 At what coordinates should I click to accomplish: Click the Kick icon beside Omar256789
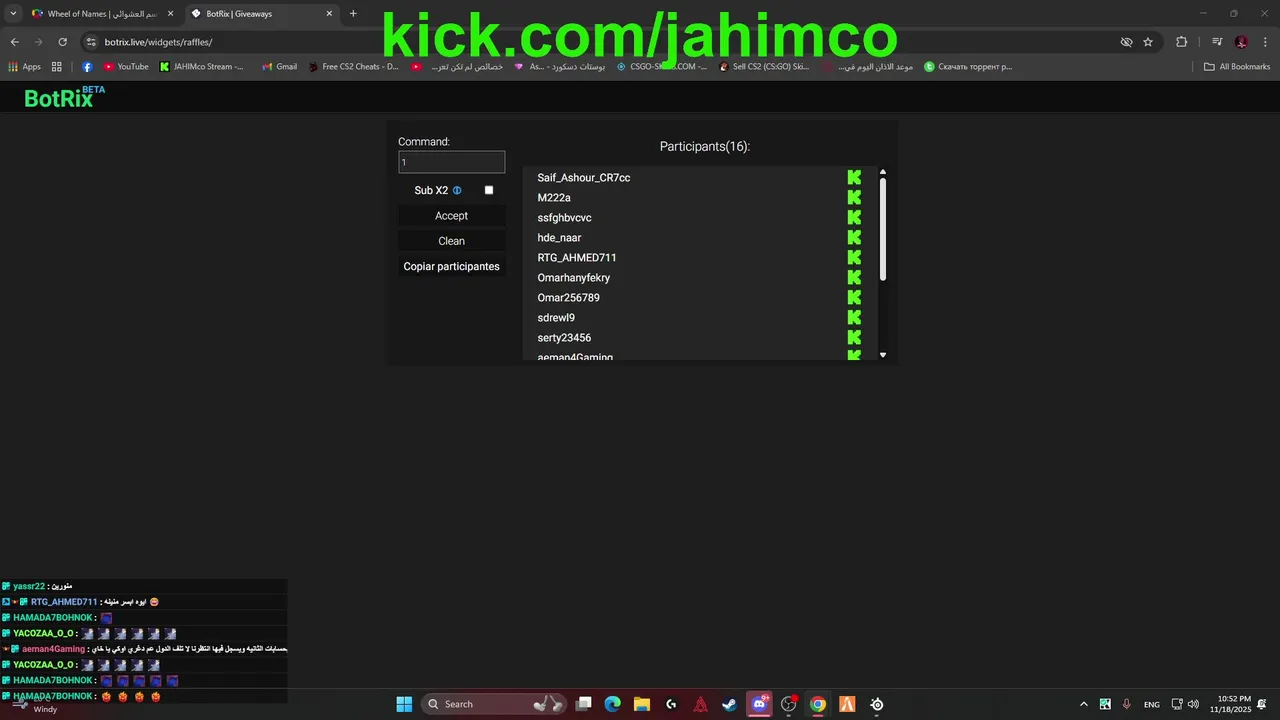854,297
